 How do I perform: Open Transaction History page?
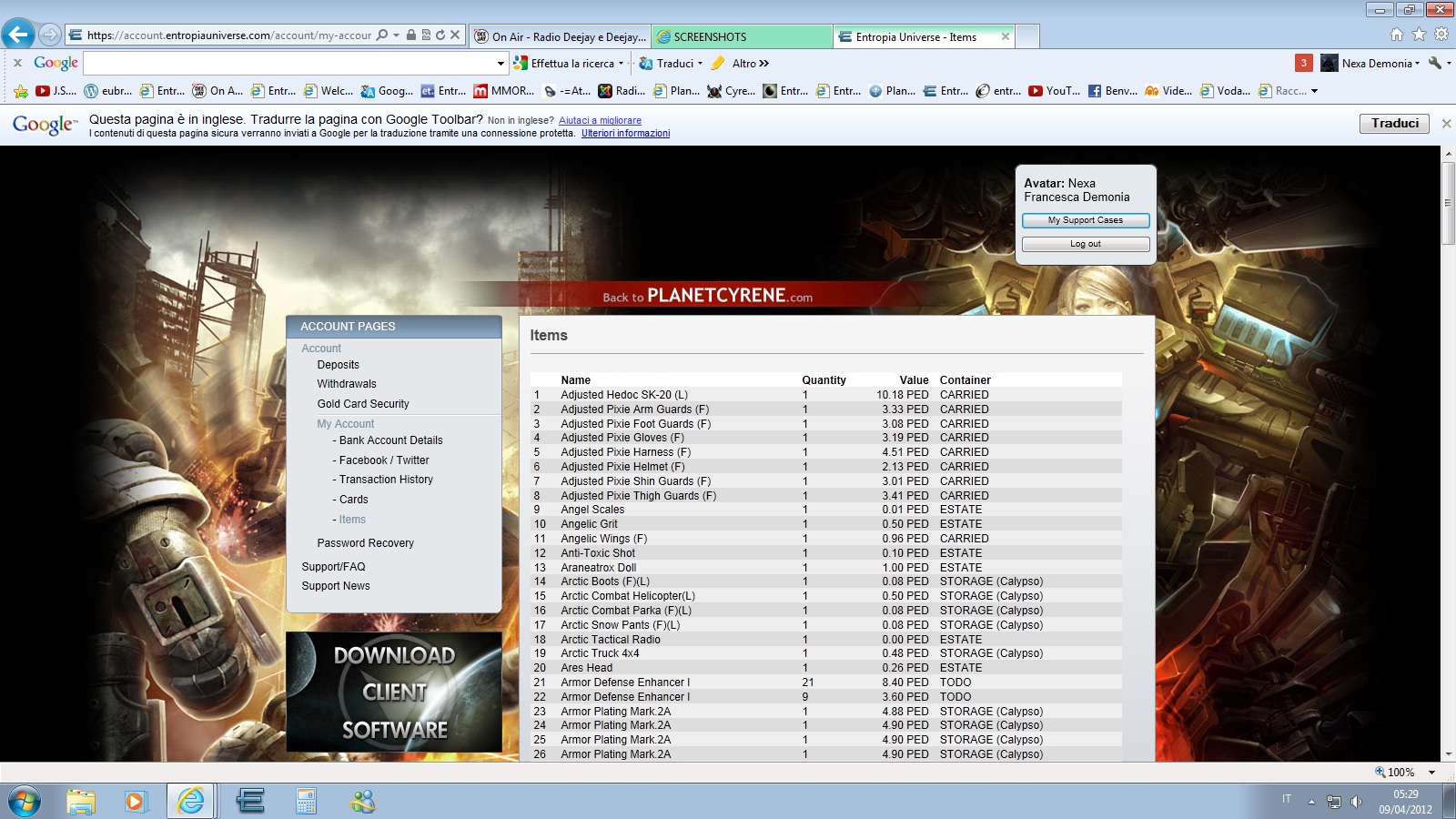[x=386, y=480]
